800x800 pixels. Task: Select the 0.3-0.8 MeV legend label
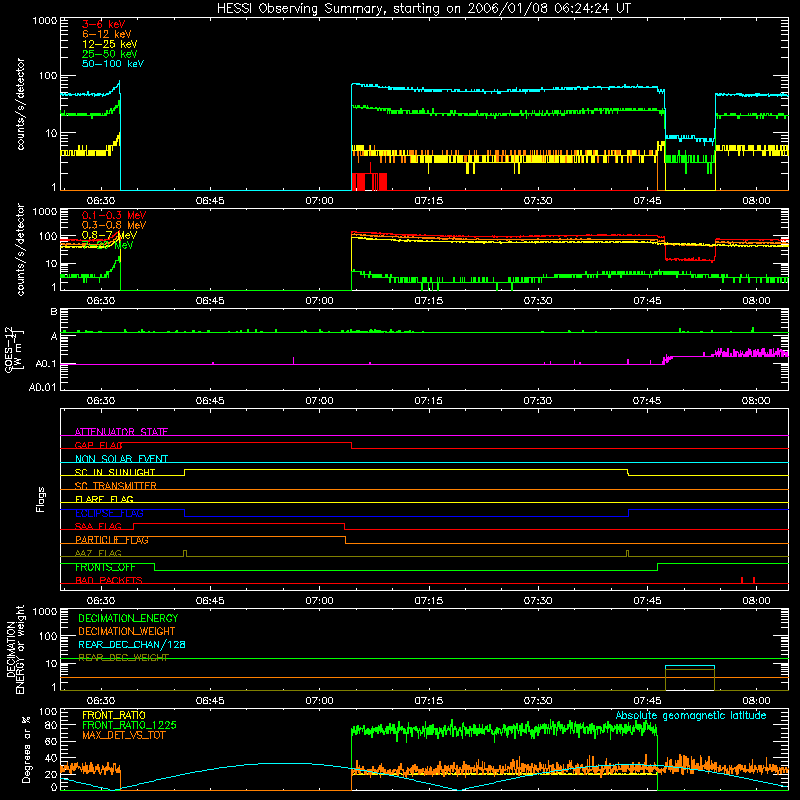coord(114,225)
